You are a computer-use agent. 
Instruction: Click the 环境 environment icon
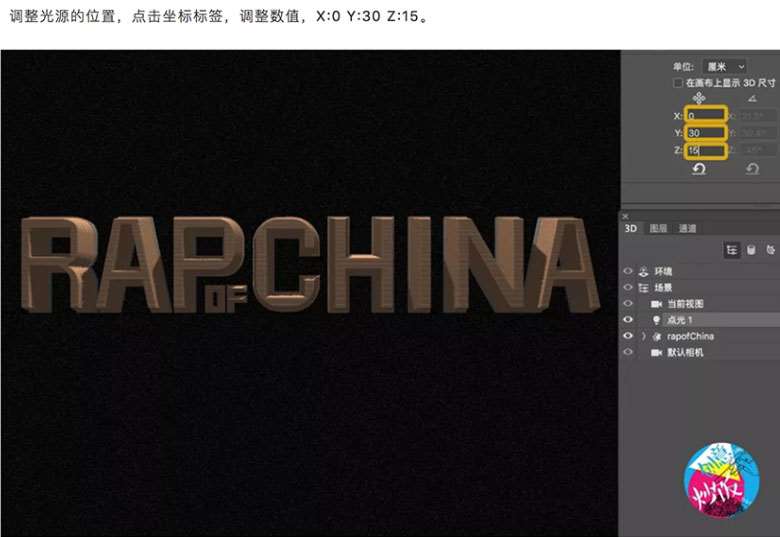click(643, 271)
